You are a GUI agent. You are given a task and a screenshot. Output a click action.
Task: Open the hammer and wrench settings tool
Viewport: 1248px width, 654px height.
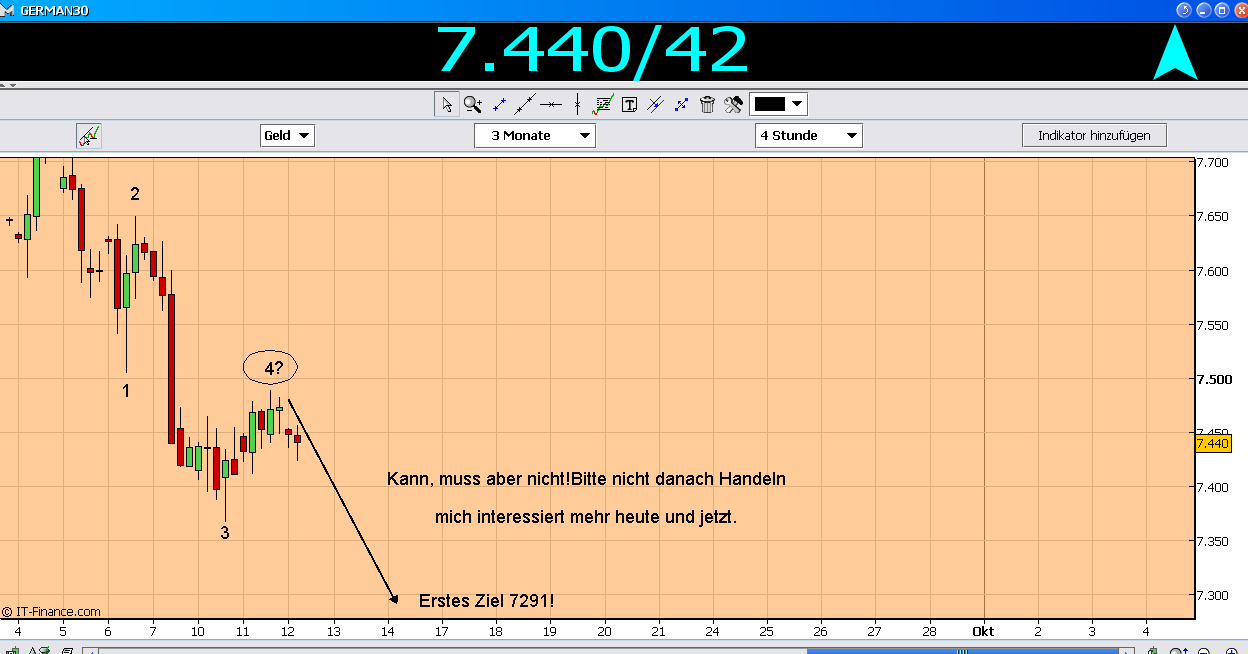(733, 104)
